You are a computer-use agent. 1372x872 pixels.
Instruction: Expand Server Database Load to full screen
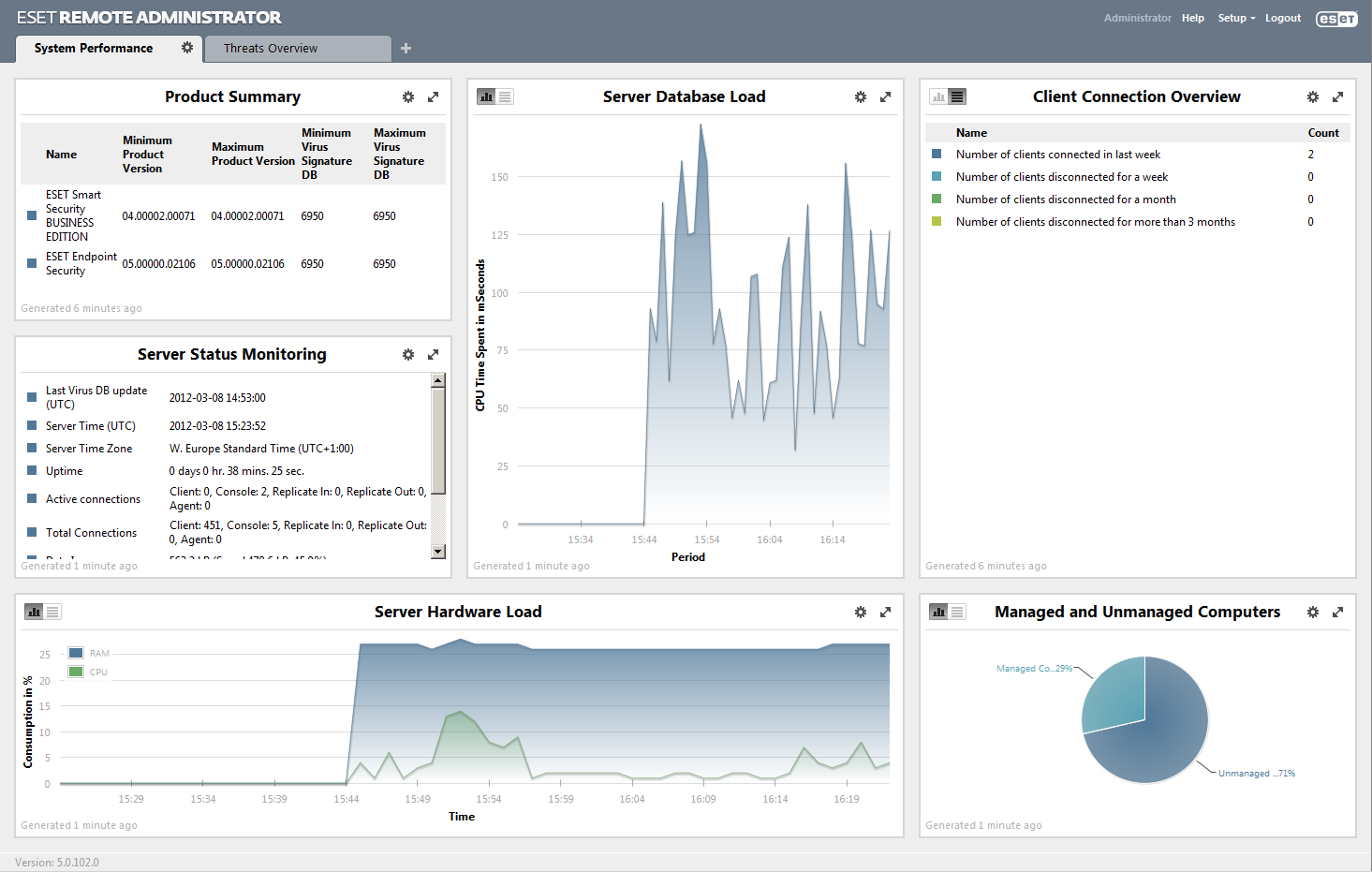[885, 96]
